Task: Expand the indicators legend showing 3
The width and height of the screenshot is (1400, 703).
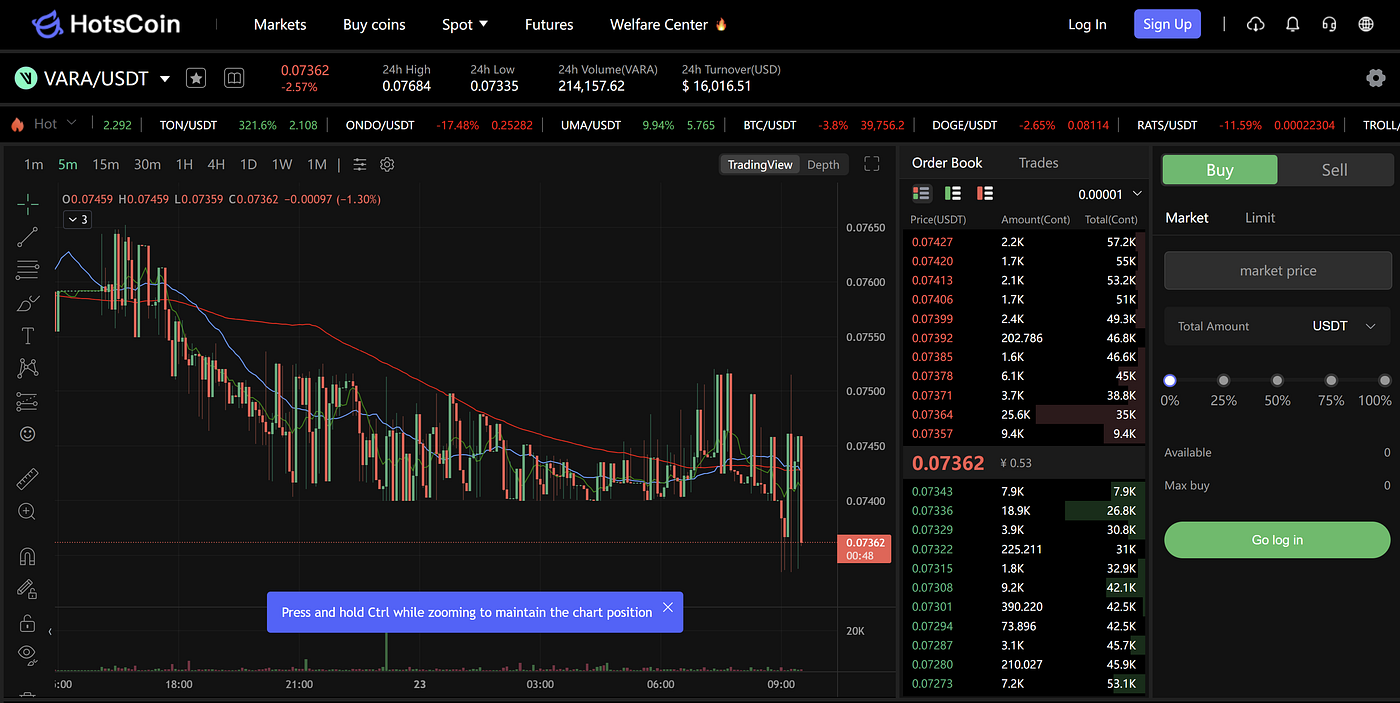Action: pos(78,219)
